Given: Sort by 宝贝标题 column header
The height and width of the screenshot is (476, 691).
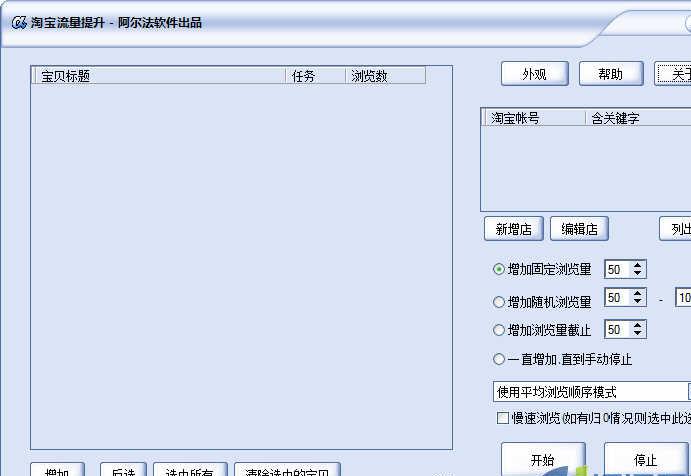Looking at the screenshot, I should [160, 76].
